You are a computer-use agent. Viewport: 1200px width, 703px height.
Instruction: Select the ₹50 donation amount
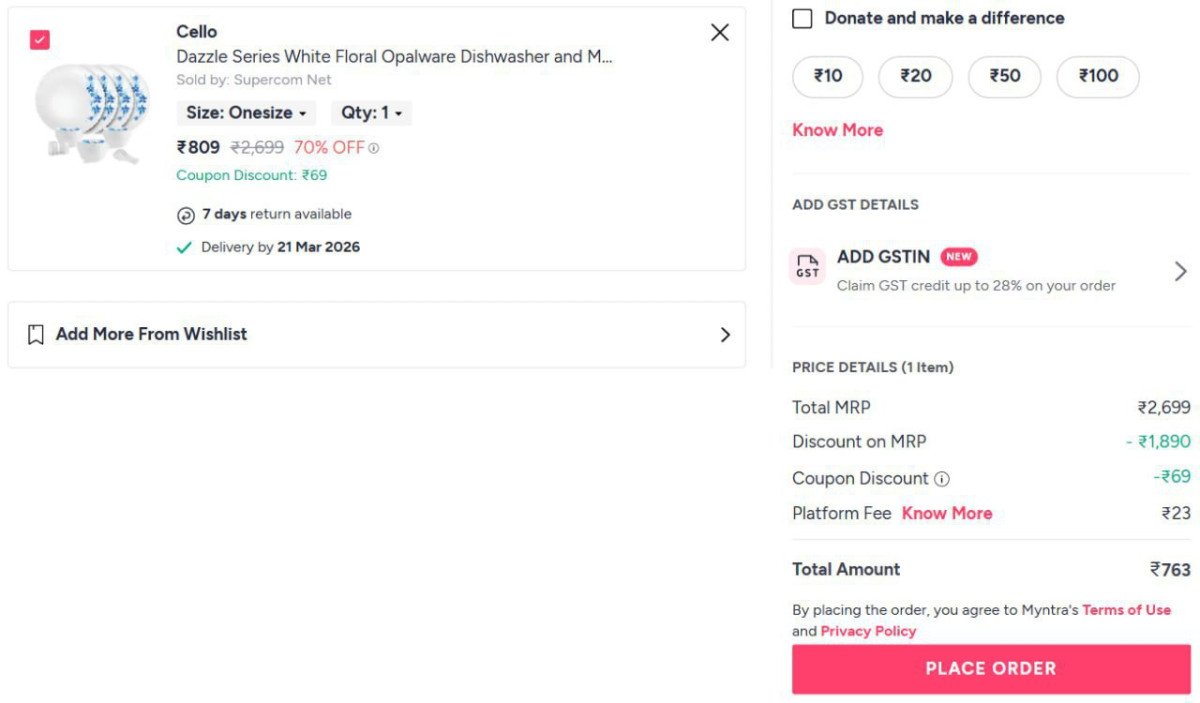1004,75
